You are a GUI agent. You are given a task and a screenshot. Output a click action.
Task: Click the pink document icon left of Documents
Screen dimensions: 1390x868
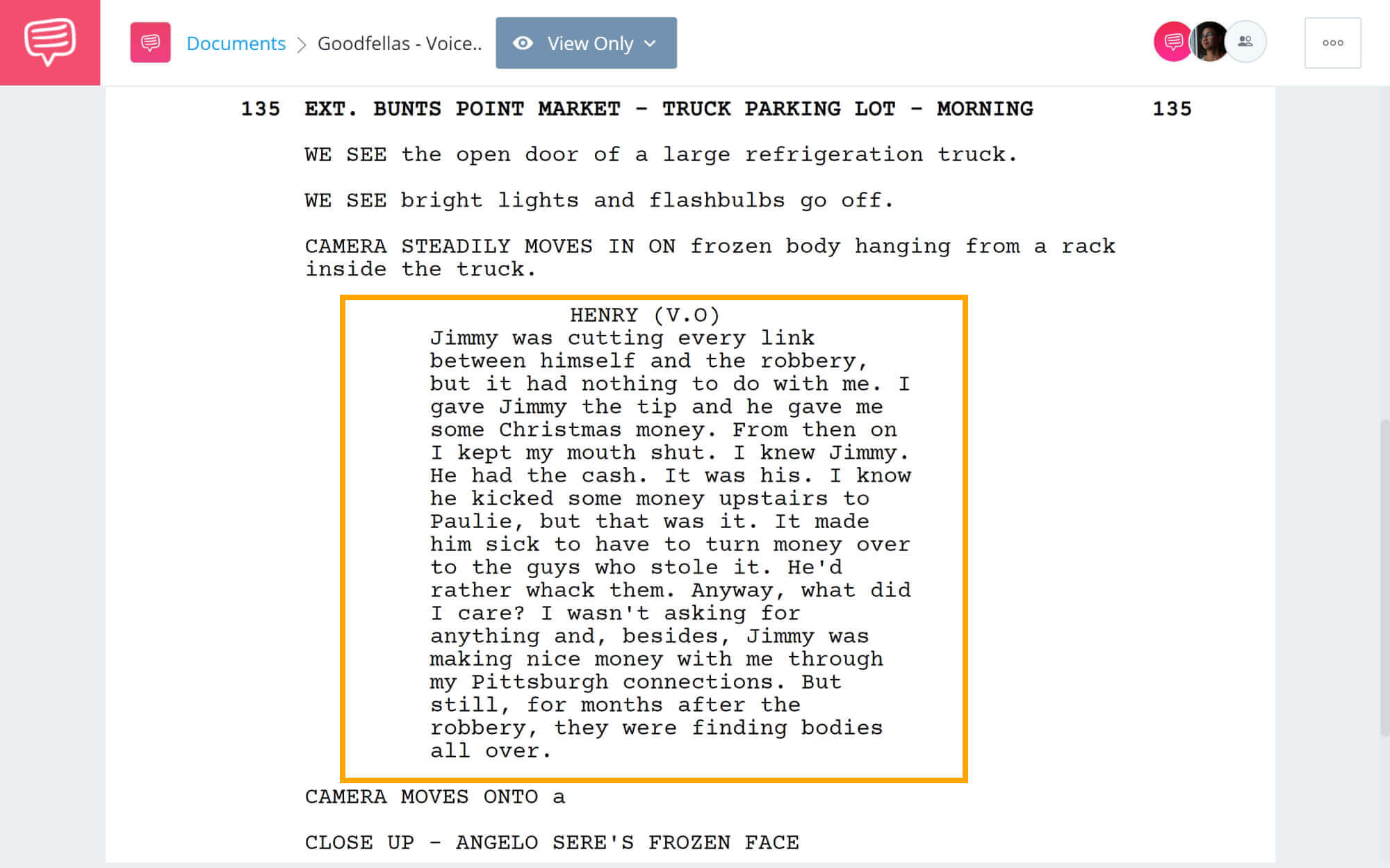[x=149, y=42]
